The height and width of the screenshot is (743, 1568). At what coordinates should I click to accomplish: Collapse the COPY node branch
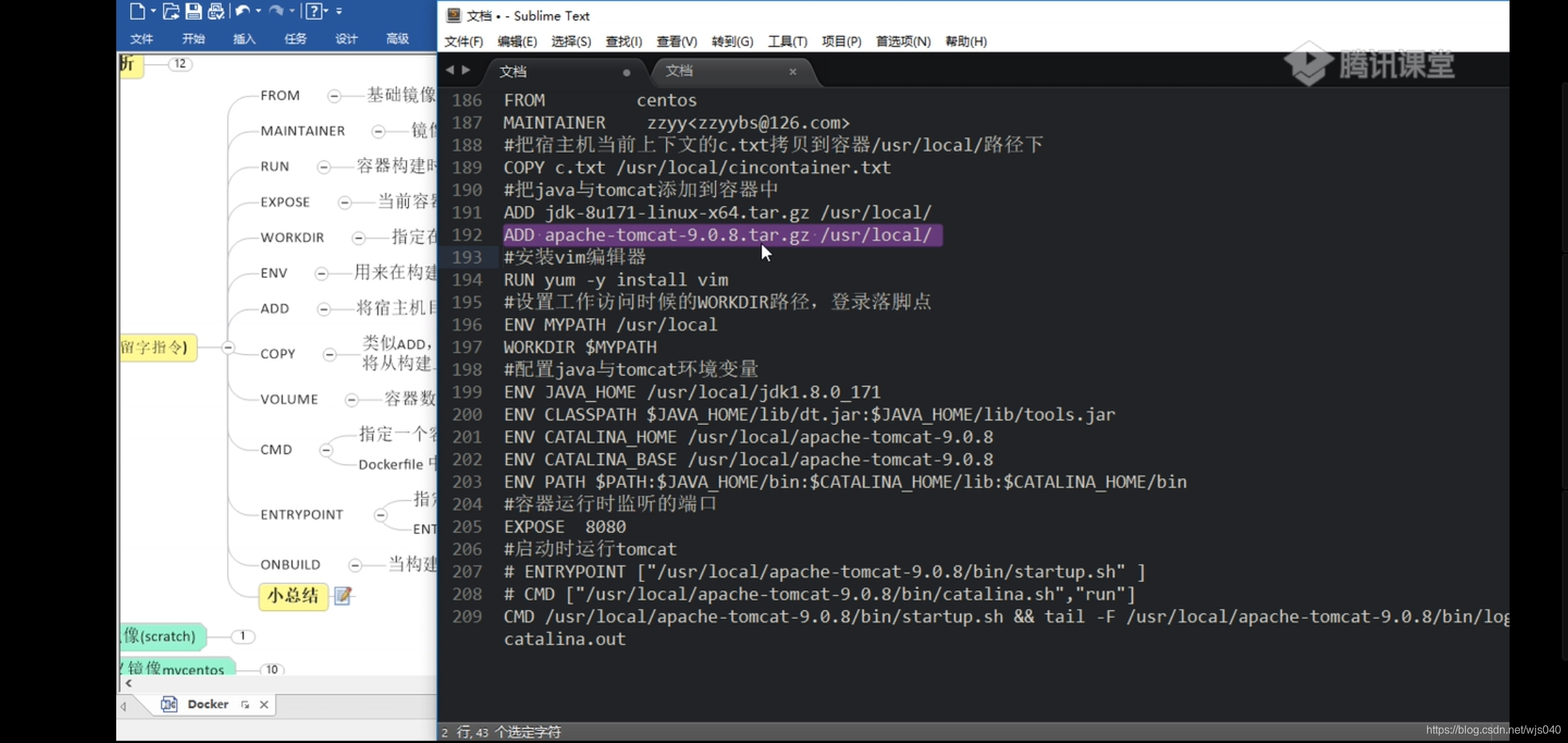(x=330, y=354)
